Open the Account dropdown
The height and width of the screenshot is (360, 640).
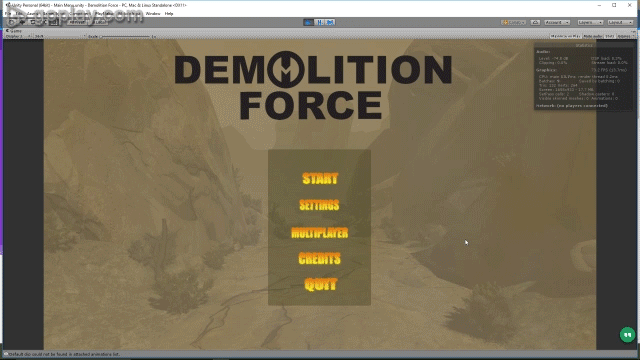pos(557,22)
